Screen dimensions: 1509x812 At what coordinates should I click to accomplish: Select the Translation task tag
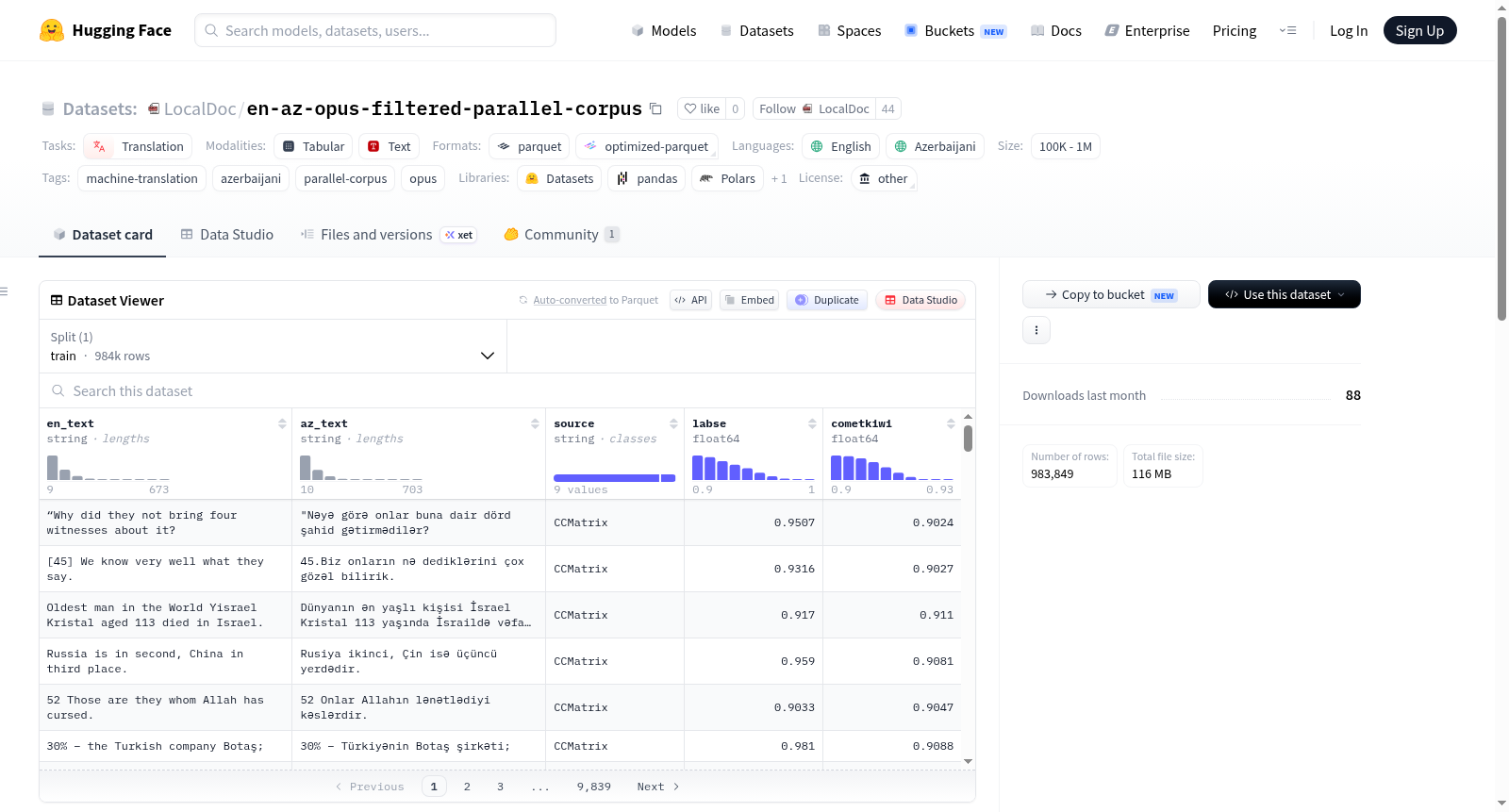click(138, 146)
